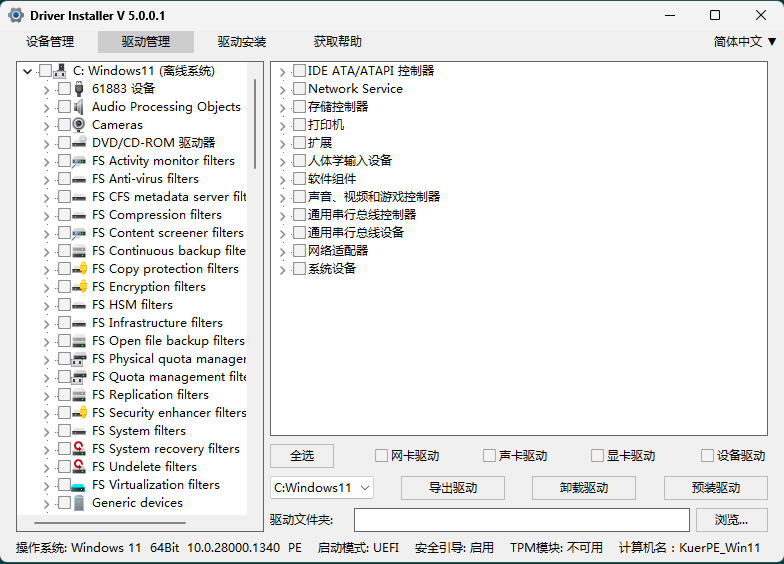The height and width of the screenshot is (564, 784).
Task: Click the 卸载驱动 button
Action: pyautogui.click(x=584, y=488)
